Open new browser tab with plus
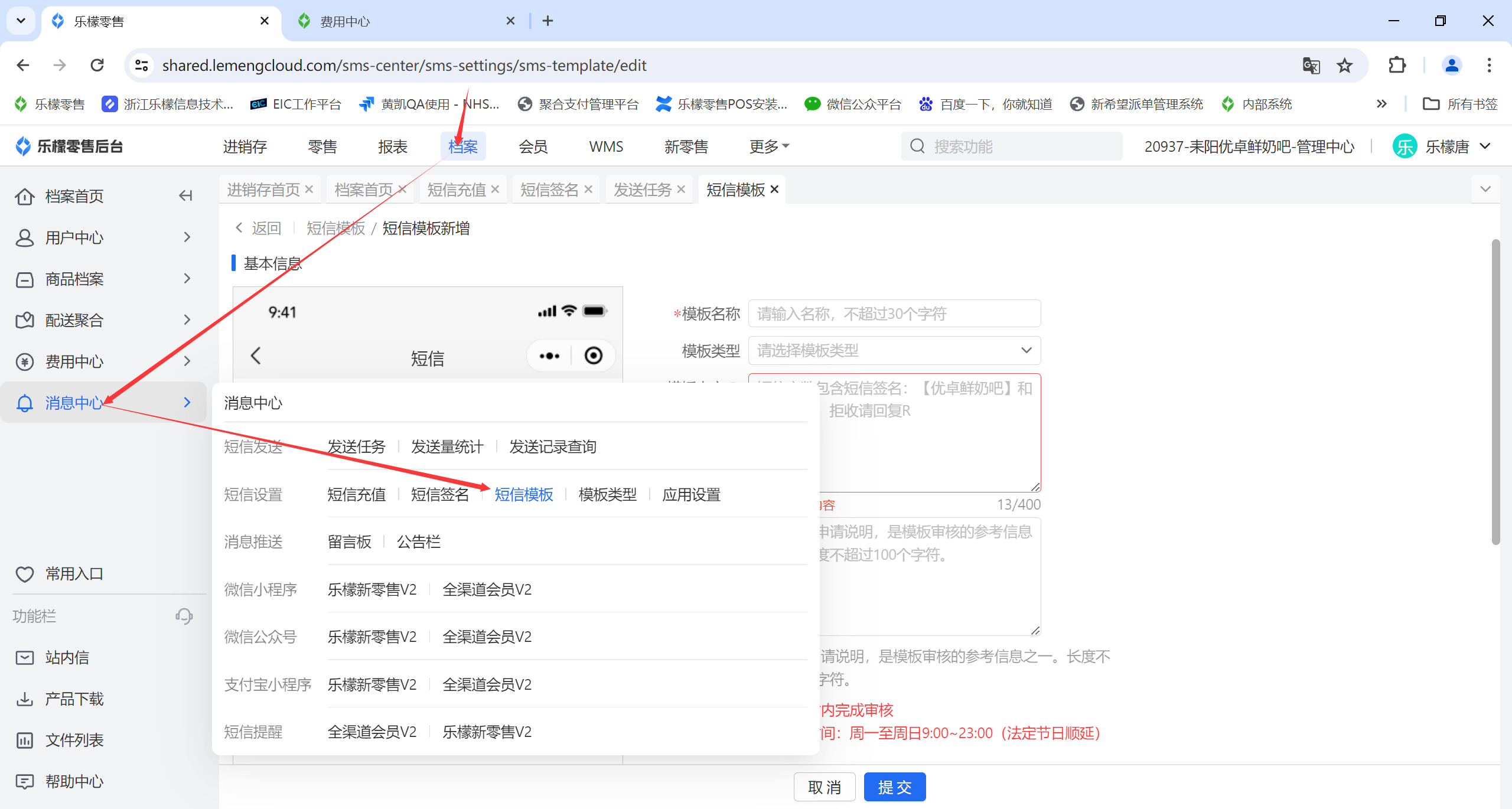1512x809 pixels. point(548,21)
